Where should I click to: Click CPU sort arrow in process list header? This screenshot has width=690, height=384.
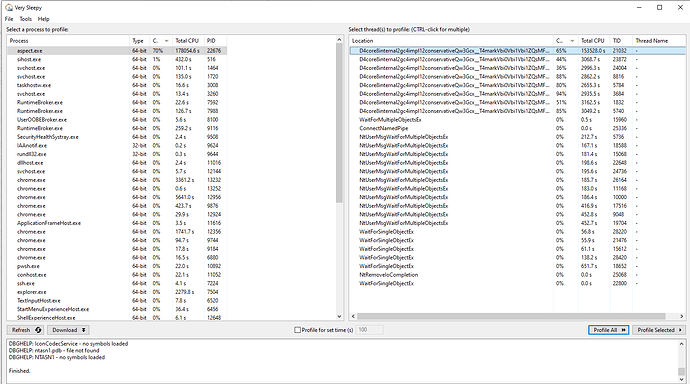tap(166, 41)
